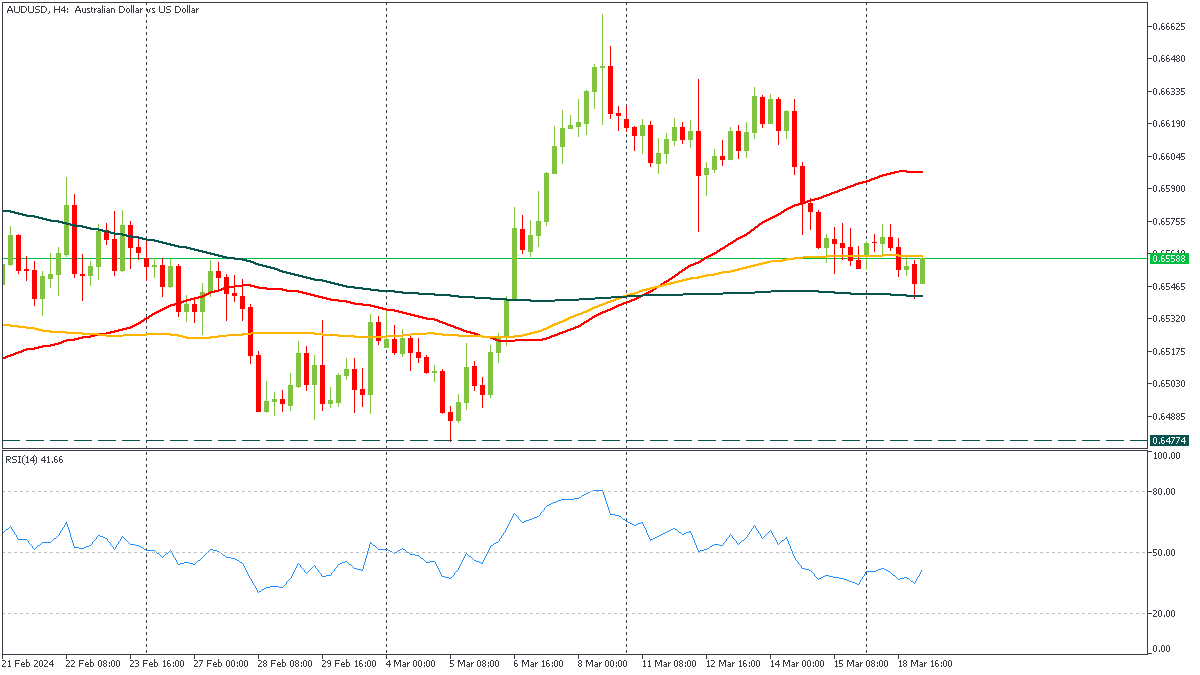The image size is (1200, 675).
Task: Click the 0.66480 price axis value
Action: (x=1169, y=58)
